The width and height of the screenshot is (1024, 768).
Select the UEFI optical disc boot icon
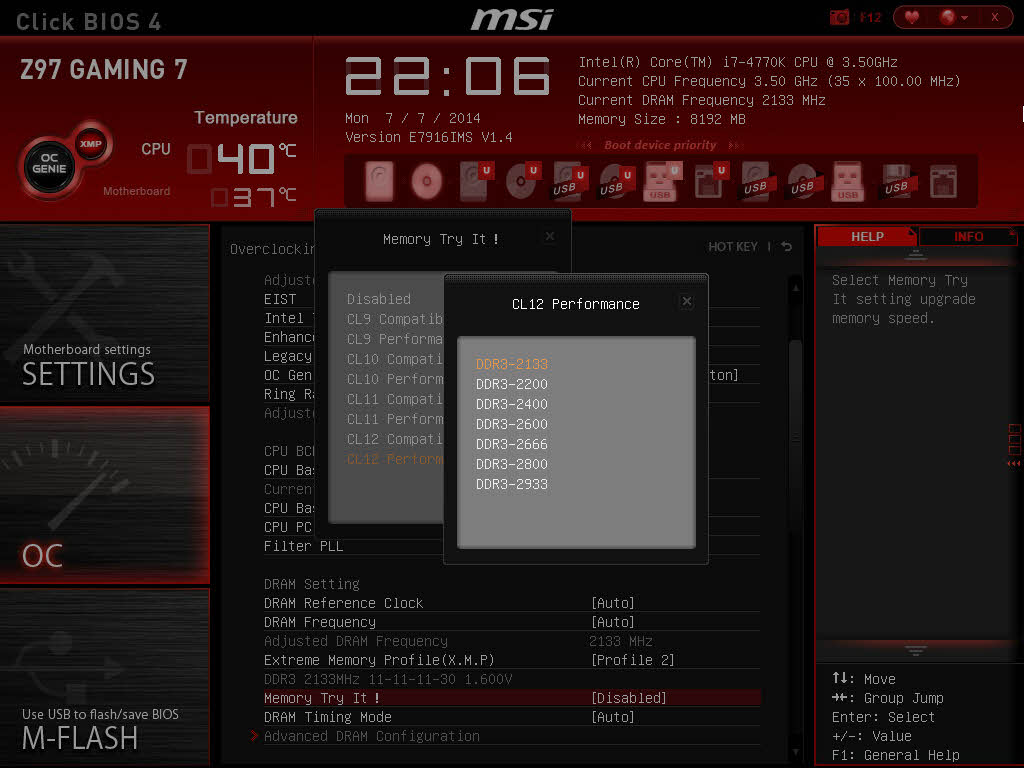click(x=522, y=181)
